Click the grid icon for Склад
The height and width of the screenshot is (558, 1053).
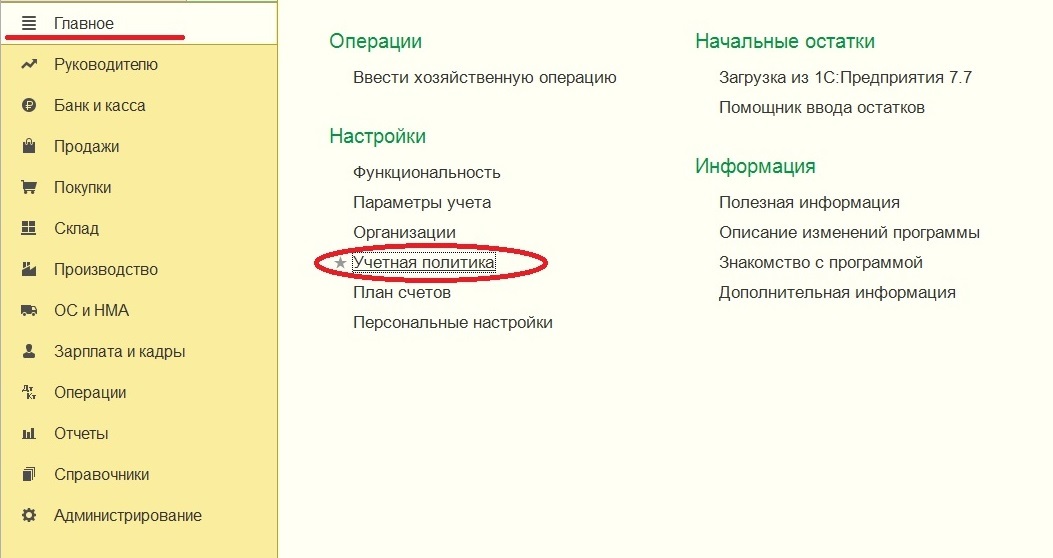pyautogui.click(x=29, y=228)
